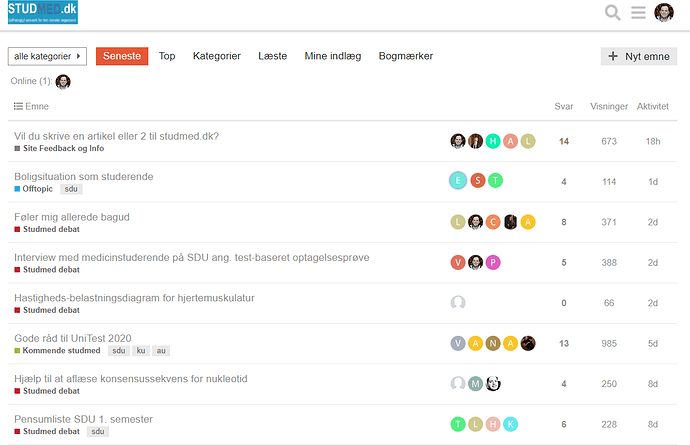The height and width of the screenshot is (445, 690).
Task: Click the M avatar in konsensussekvens row
Action: (x=475, y=384)
